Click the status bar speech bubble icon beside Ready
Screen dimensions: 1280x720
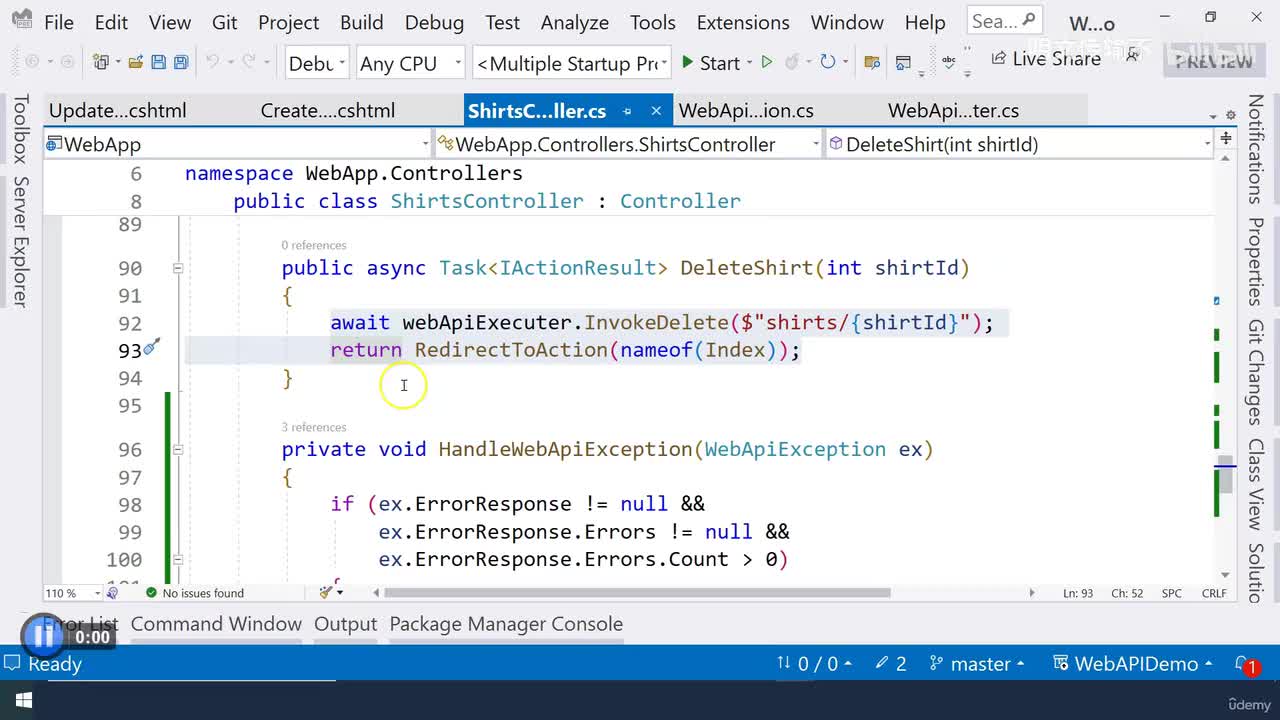tap(11, 663)
